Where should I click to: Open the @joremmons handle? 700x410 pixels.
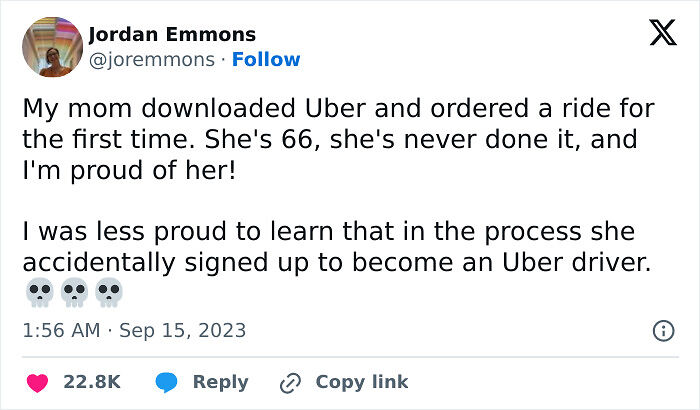point(151,60)
